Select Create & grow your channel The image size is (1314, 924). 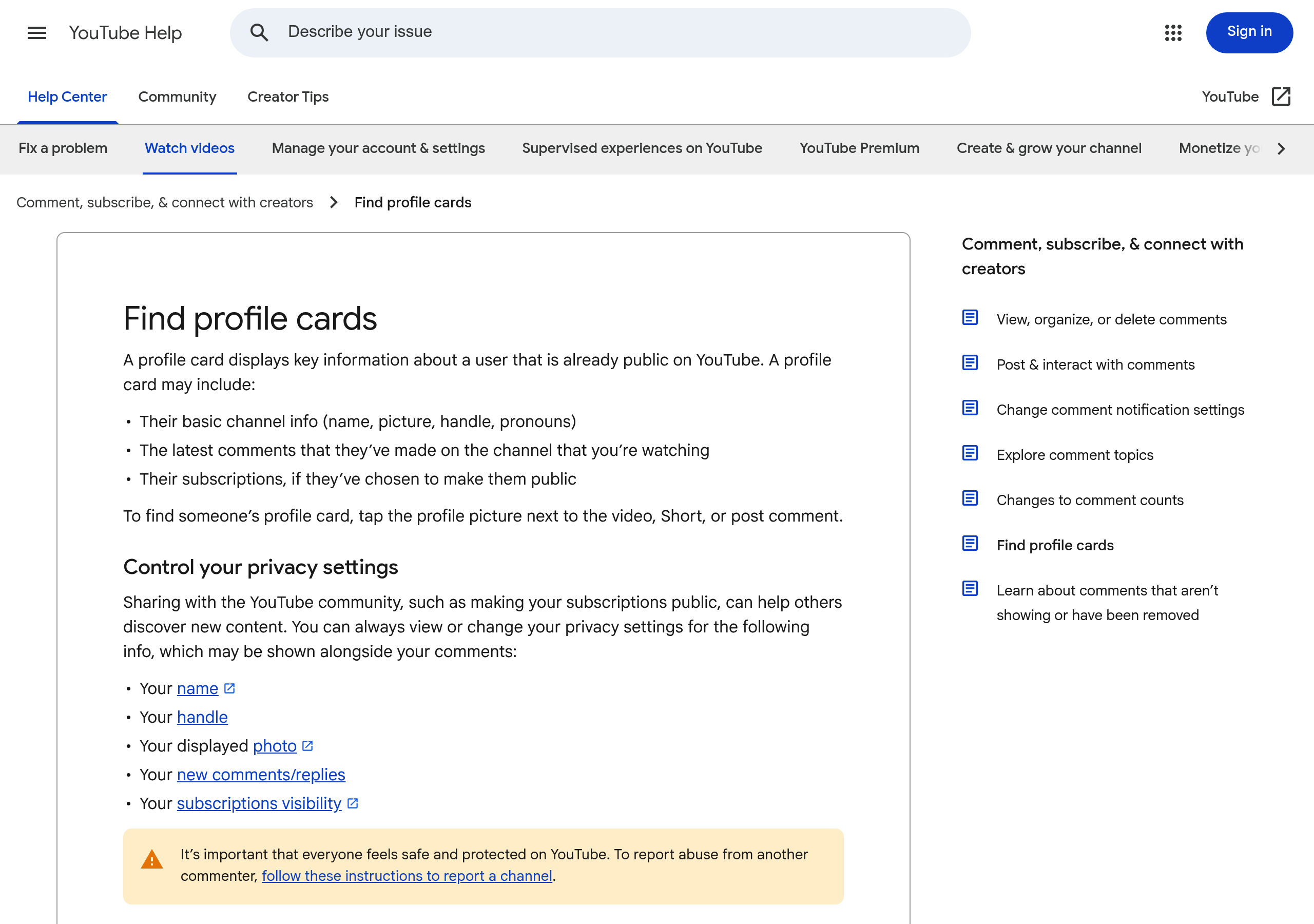pyautogui.click(x=1049, y=148)
